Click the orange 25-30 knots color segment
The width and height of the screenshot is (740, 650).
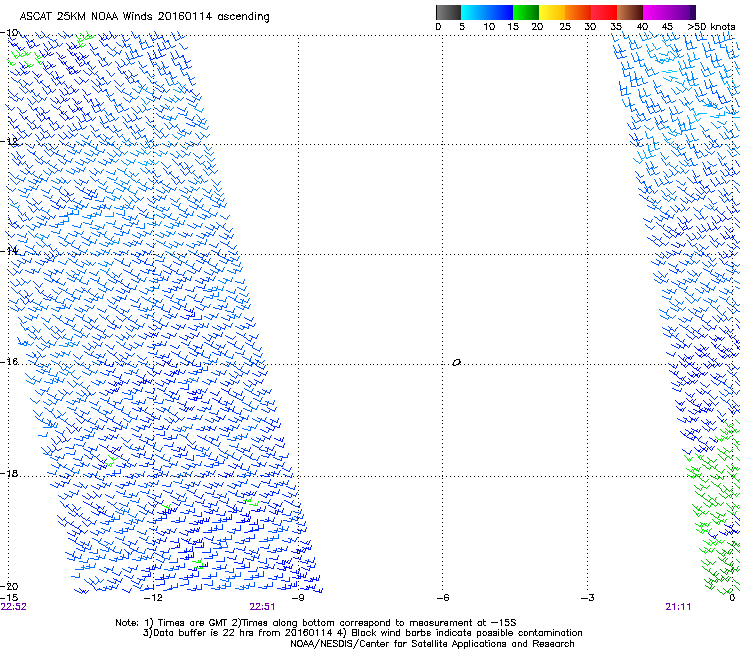[578, 12]
